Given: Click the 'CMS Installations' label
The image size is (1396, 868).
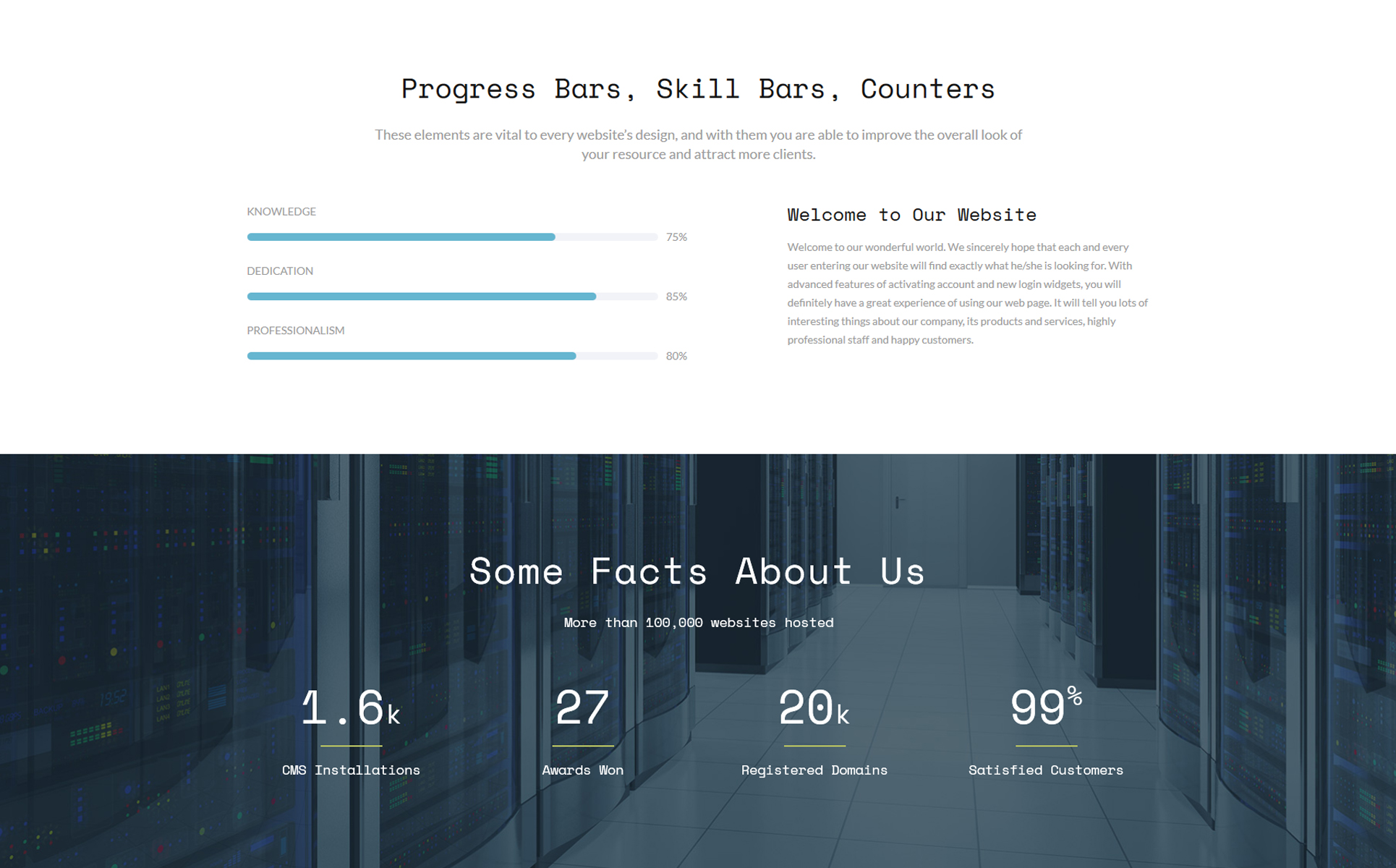Looking at the screenshot, I should 351,770.
